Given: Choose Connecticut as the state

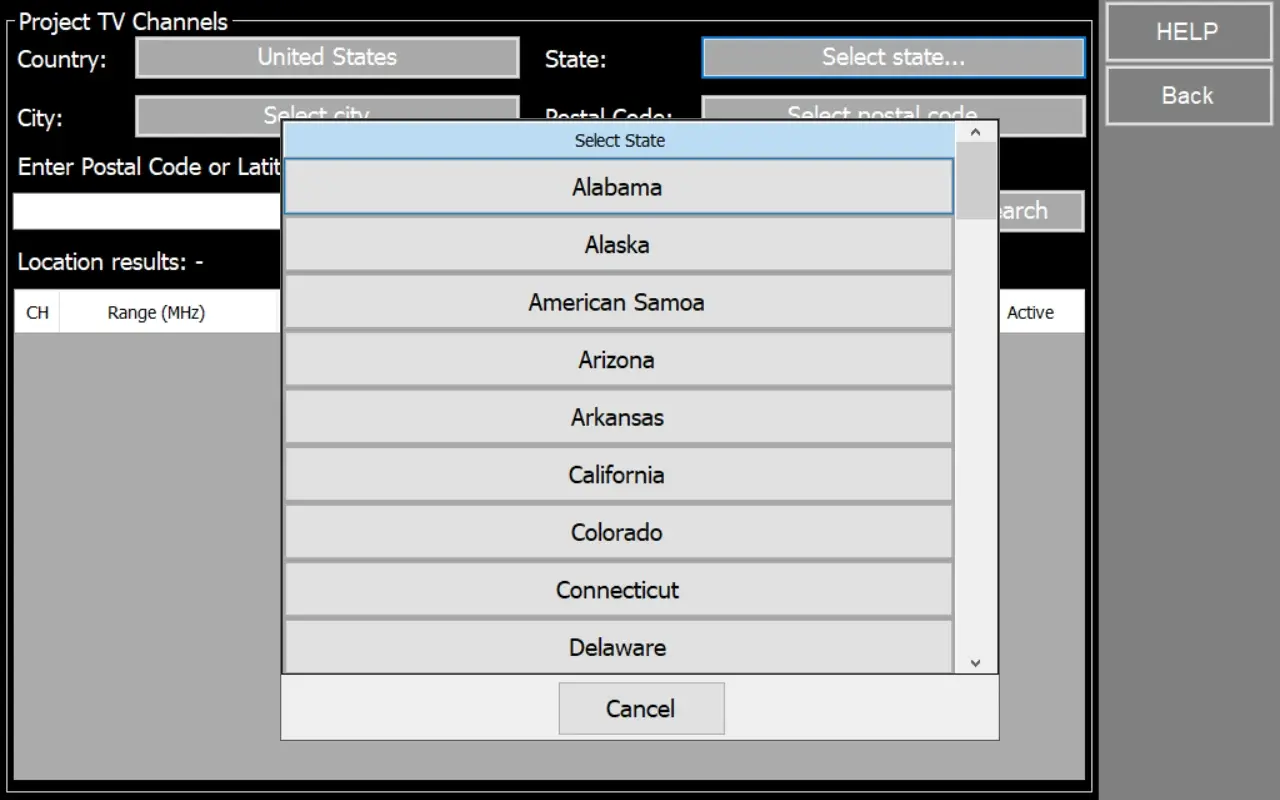Looking at the screenshot, I should 618,590.
